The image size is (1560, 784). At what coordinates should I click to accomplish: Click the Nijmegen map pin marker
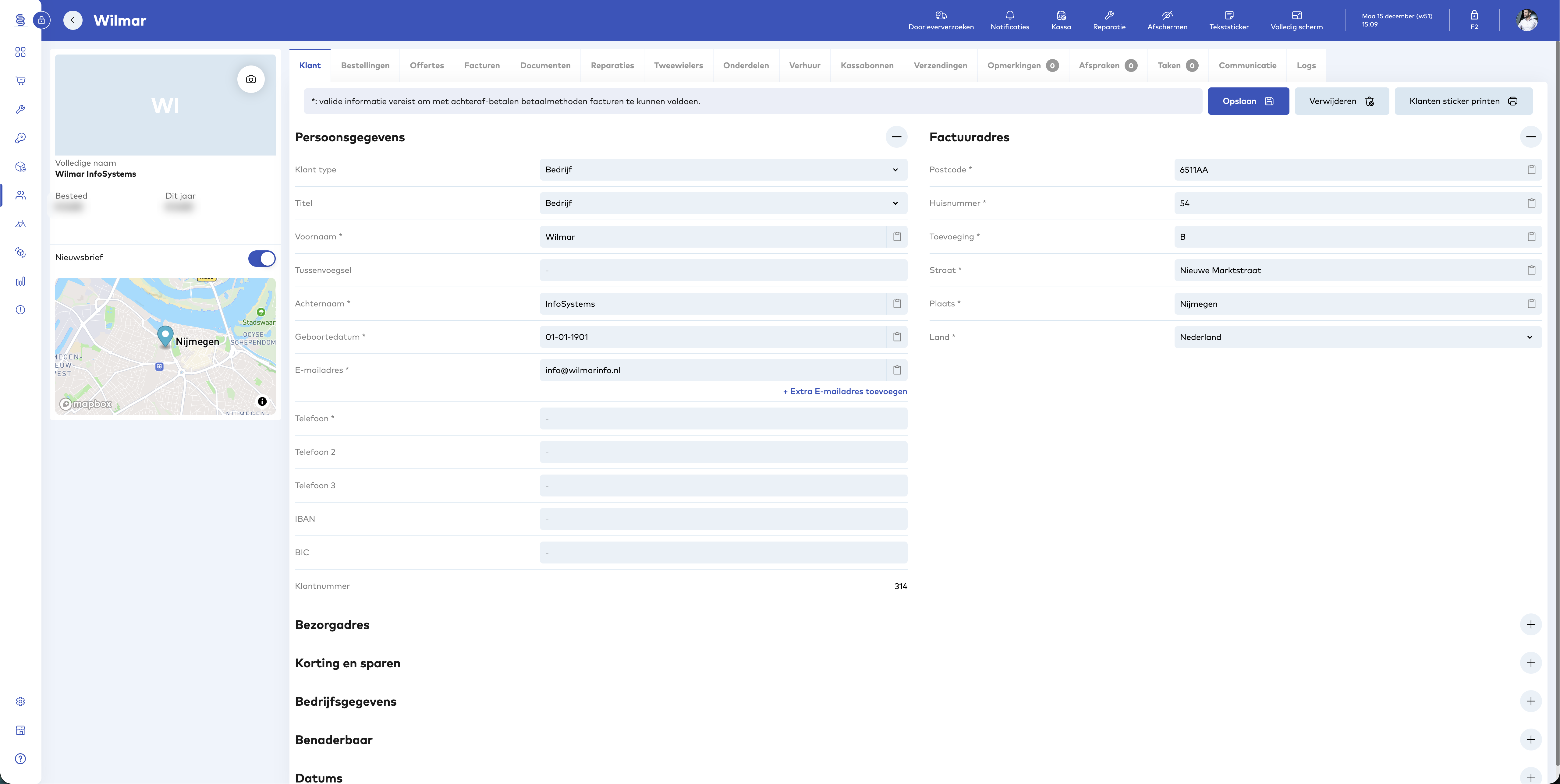(165, 335)
